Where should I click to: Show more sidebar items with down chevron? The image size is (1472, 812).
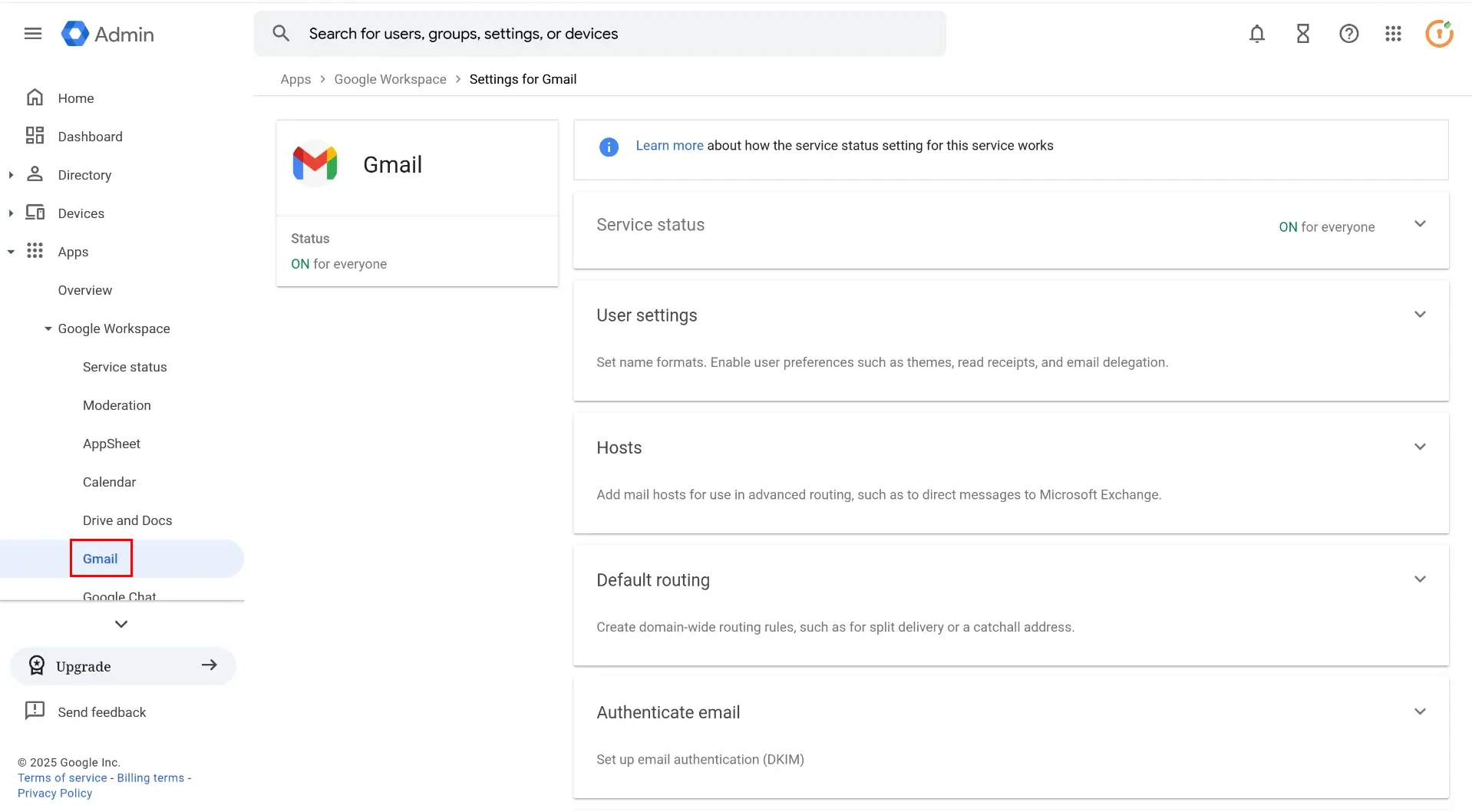click(121, 624)
